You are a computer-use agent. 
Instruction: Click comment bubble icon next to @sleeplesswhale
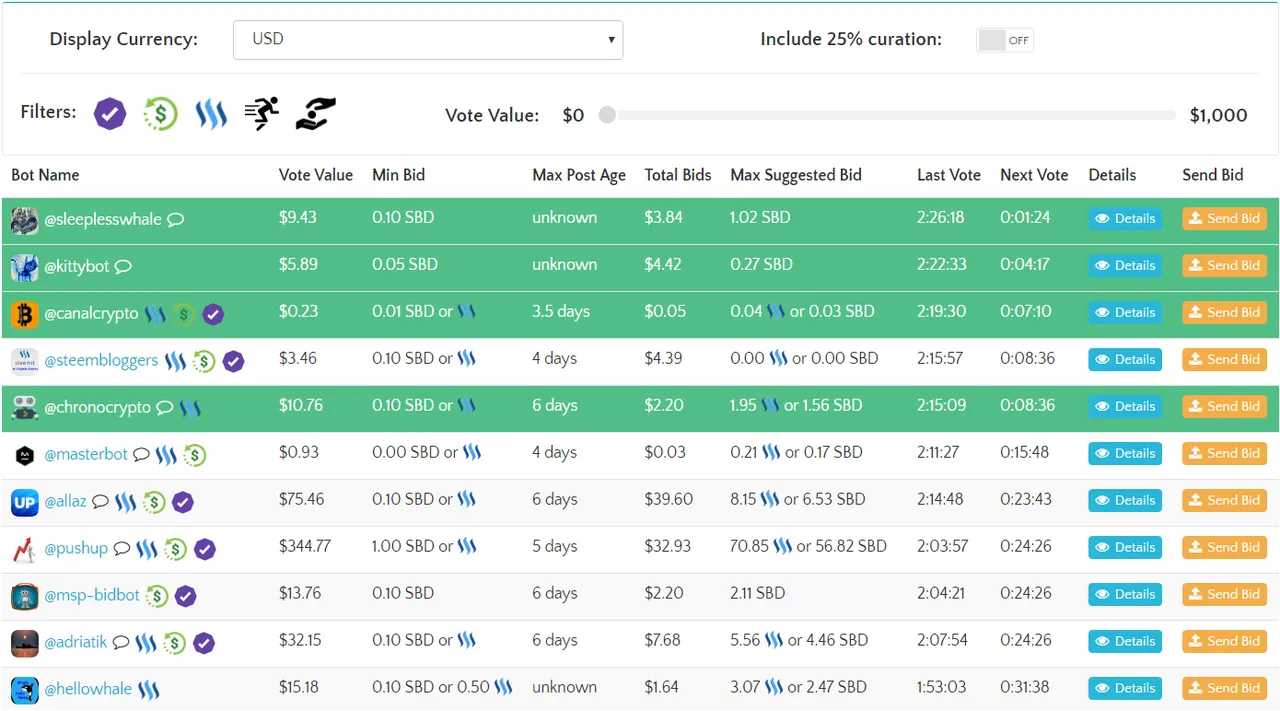coord(176,219)
